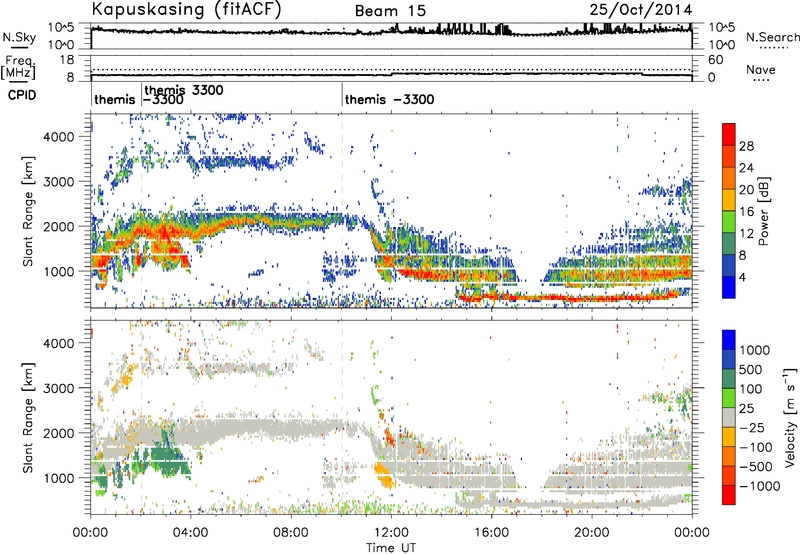Click the 'N.Sky' legend label
The width and height of the screenshot is (800, 554).
pyautogui.click(x=19, y=37)
